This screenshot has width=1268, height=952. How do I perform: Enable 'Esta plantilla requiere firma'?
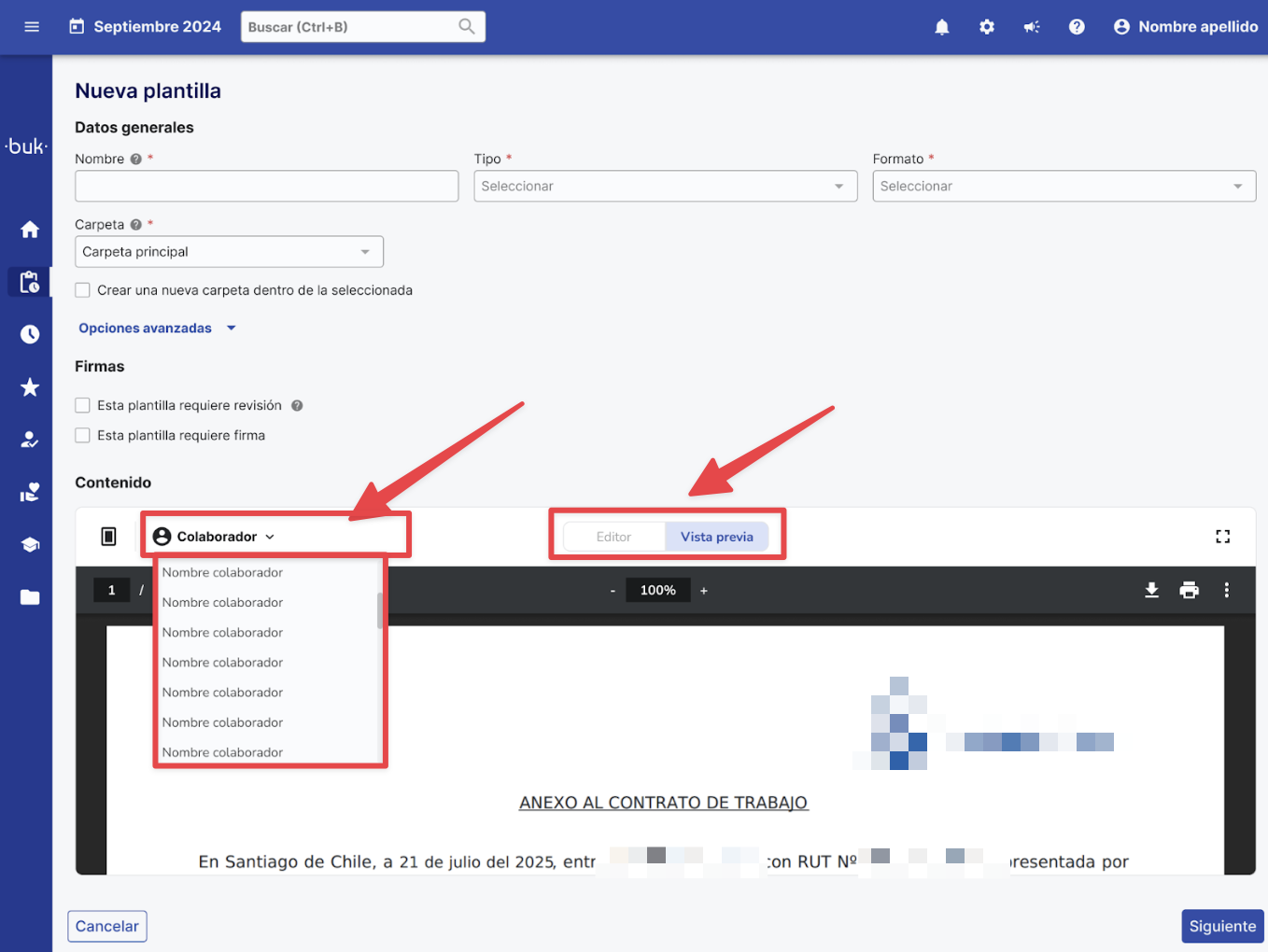pyautogui.click(x=83, y=435)
